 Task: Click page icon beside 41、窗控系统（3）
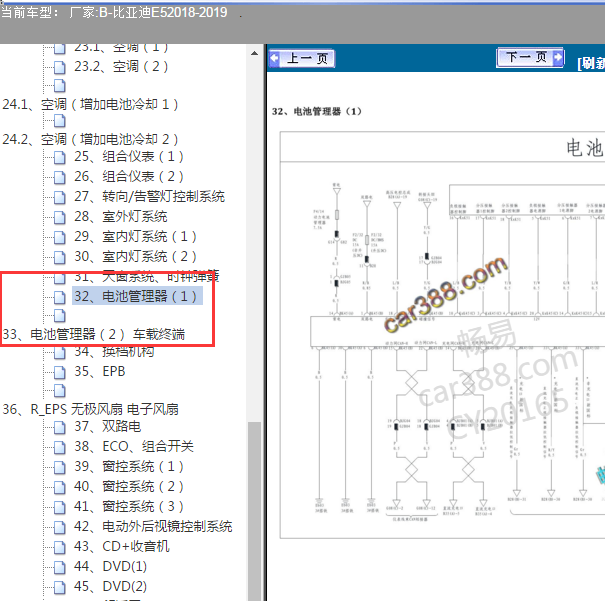[59, 507]
